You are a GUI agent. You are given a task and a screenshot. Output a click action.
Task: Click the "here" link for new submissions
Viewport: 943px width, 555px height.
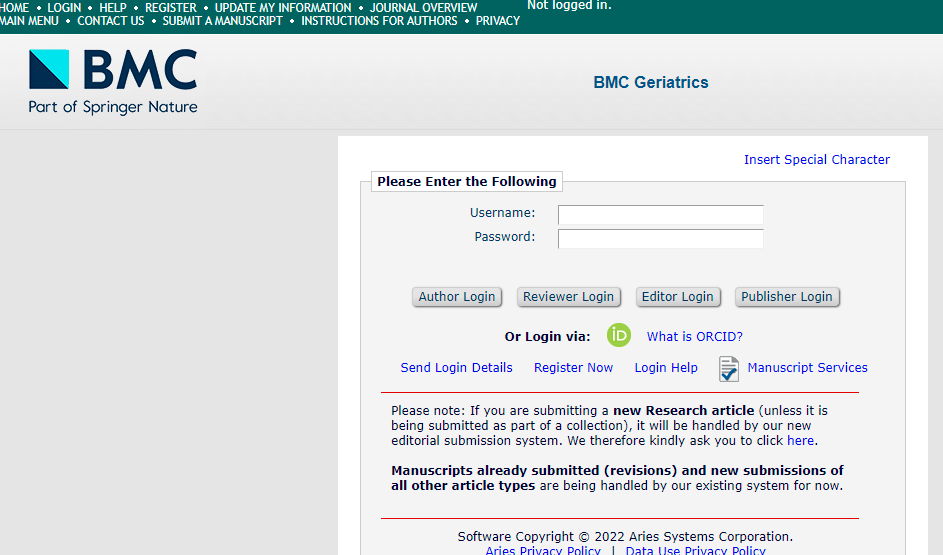[x=800, y=441]
